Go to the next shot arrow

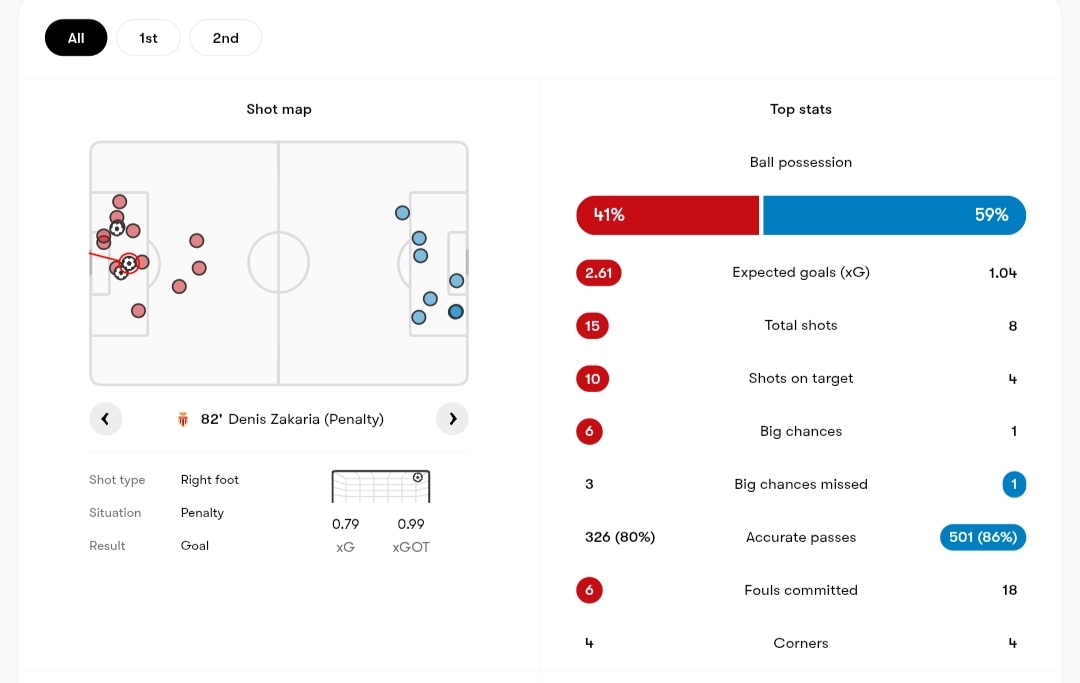452,419
